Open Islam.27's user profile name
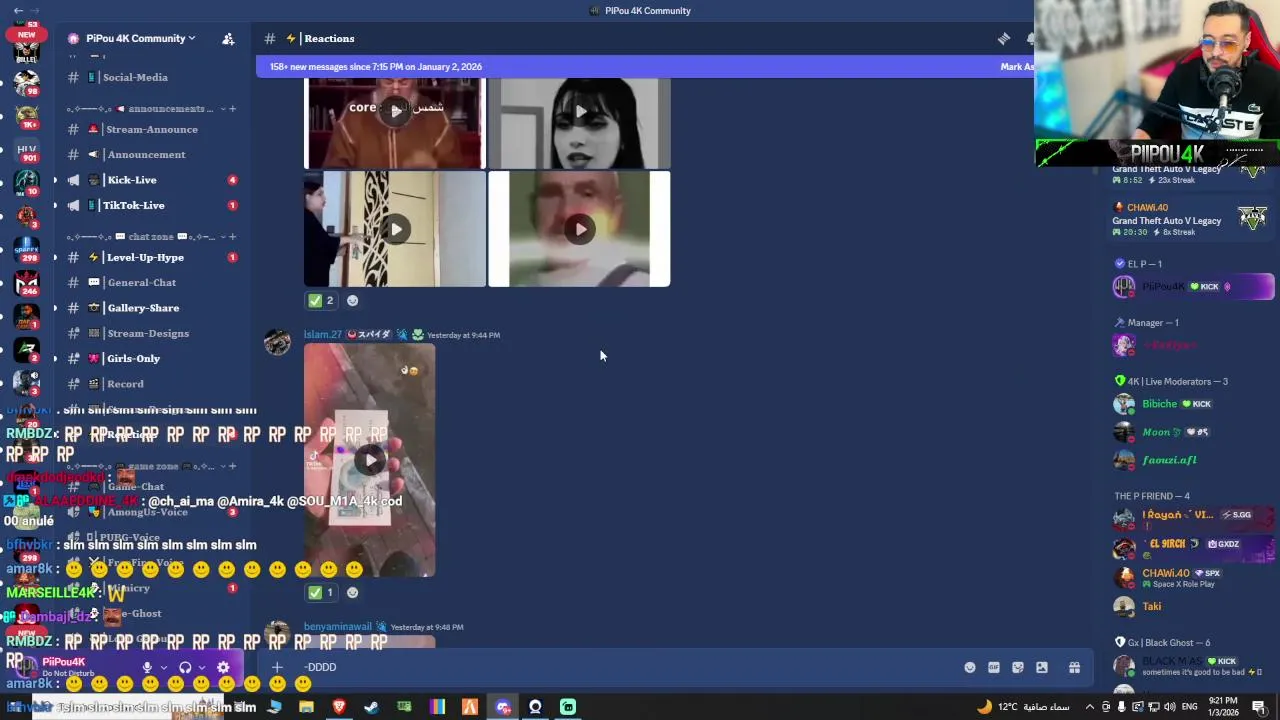This screenshot has height=720, width=1280. pyautogui.click(x=323, y=335)
